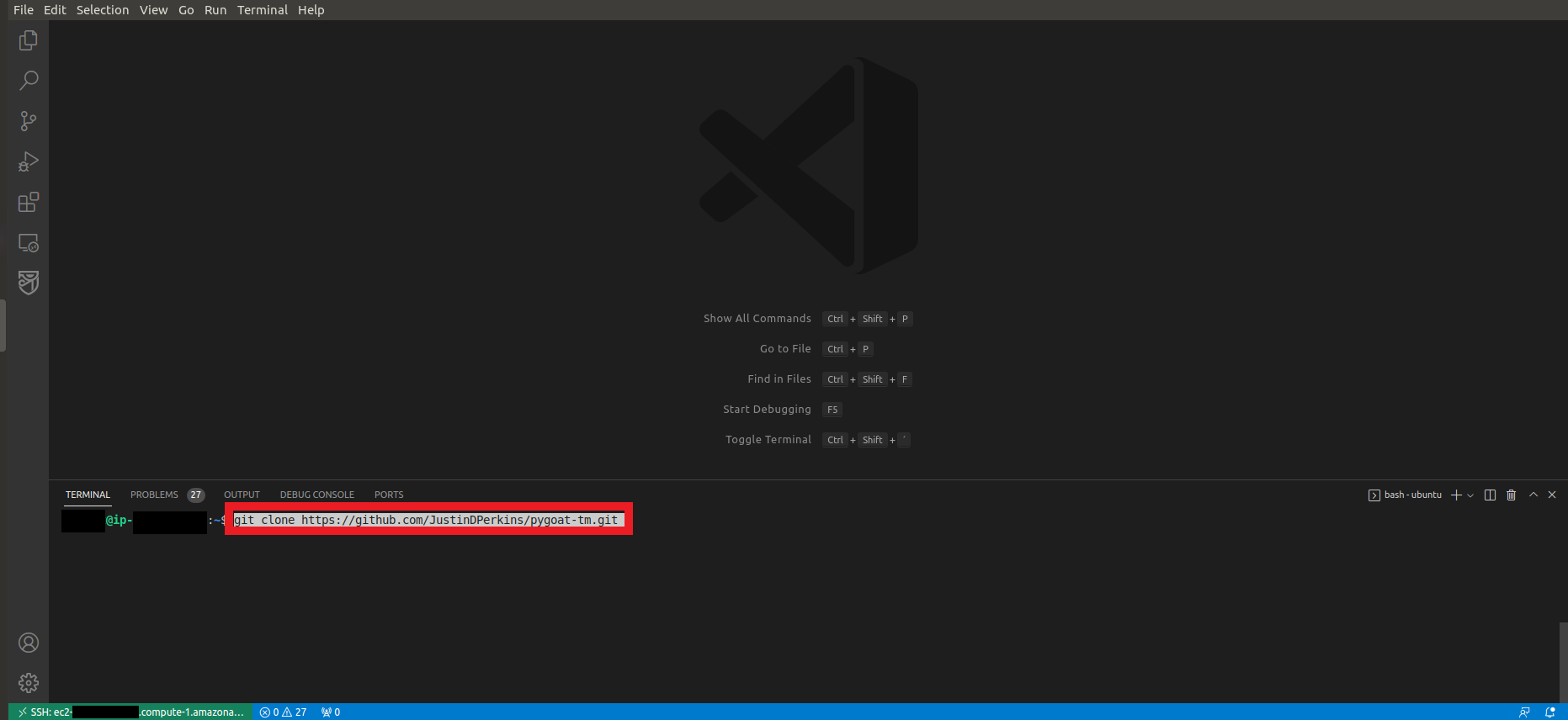The image size is (1568, 720).
Task: Click the Start Debugging label
Action: click(767, 410)
